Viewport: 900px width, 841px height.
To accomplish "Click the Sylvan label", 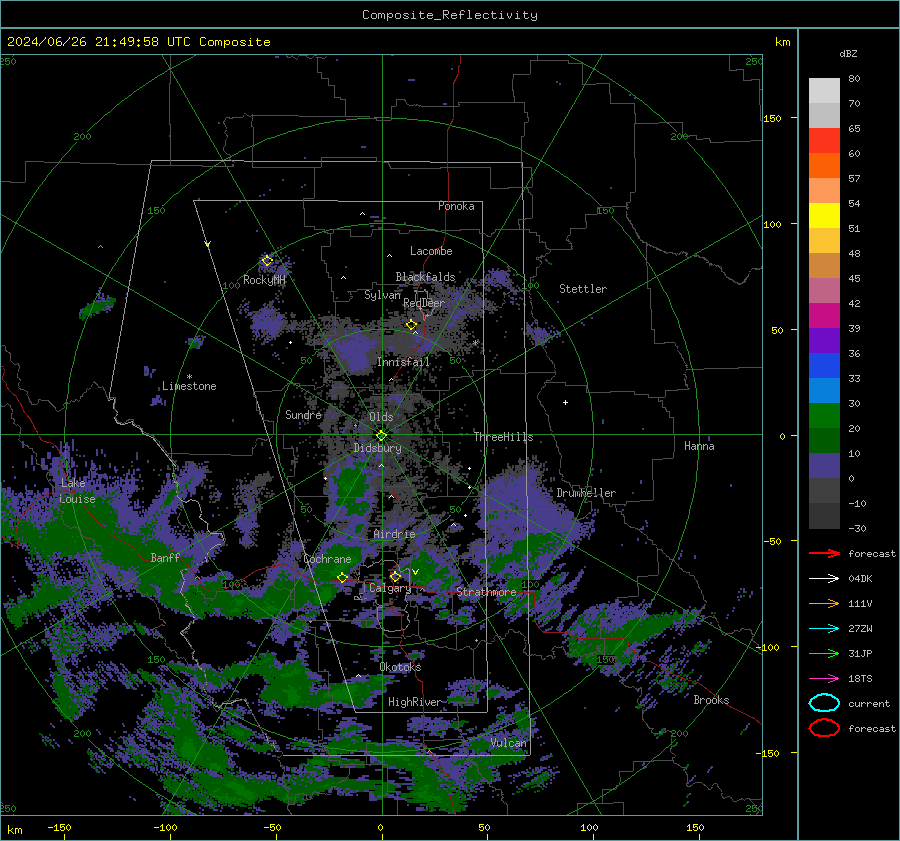I will point(382,295).
